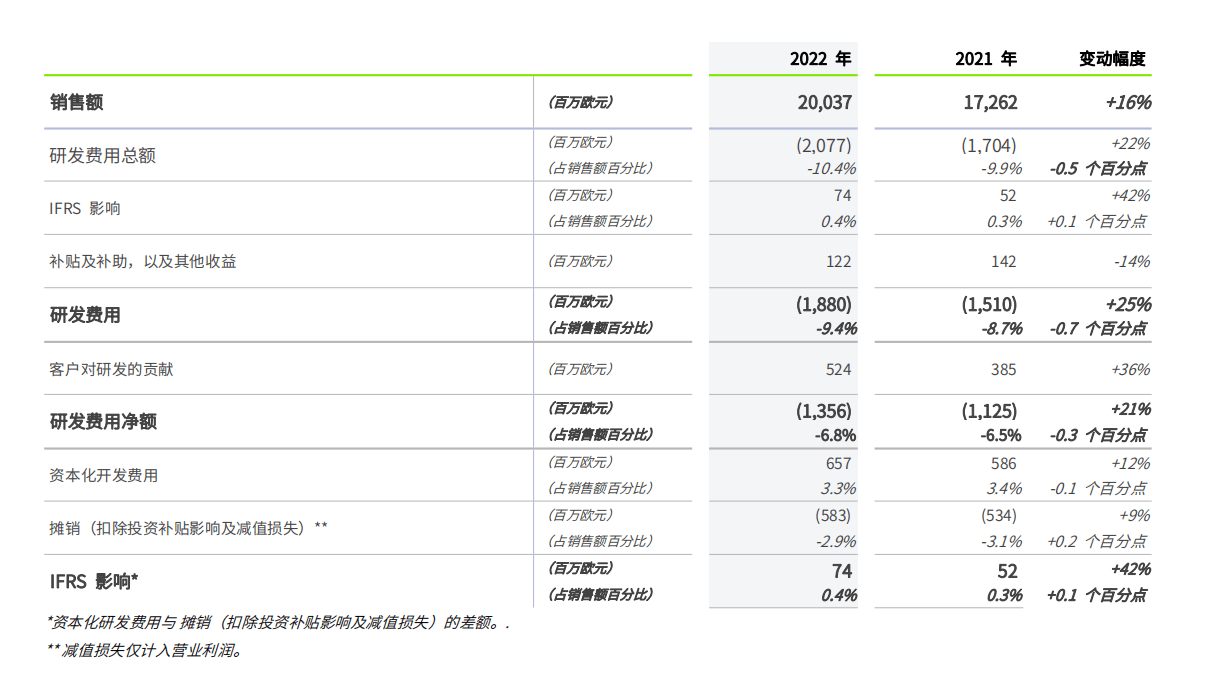The image size is (1206, 700).
Task: Click the '+25%' change cell
Action: 1129,304
